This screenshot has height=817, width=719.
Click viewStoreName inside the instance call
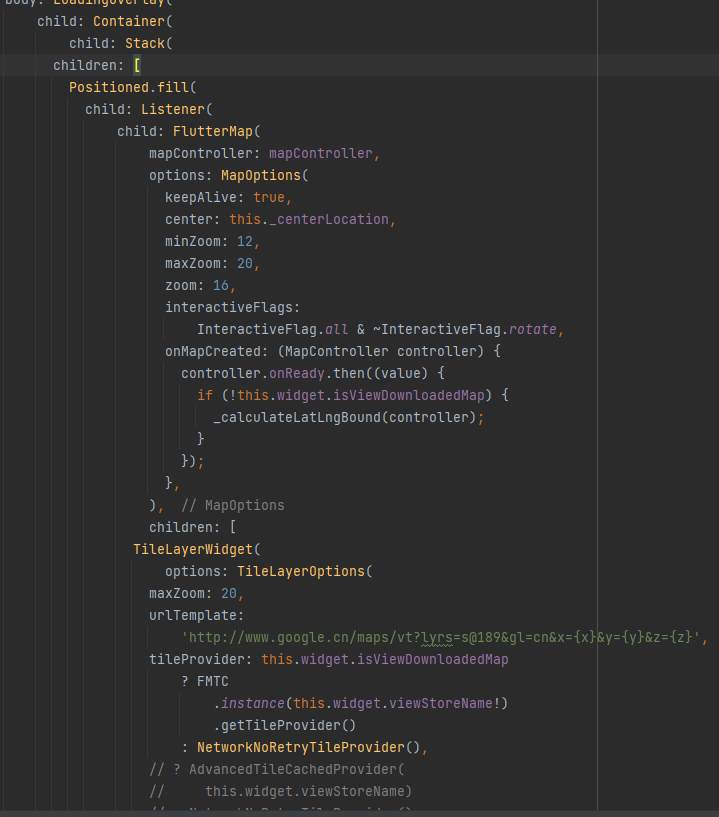tap(441, 703)
